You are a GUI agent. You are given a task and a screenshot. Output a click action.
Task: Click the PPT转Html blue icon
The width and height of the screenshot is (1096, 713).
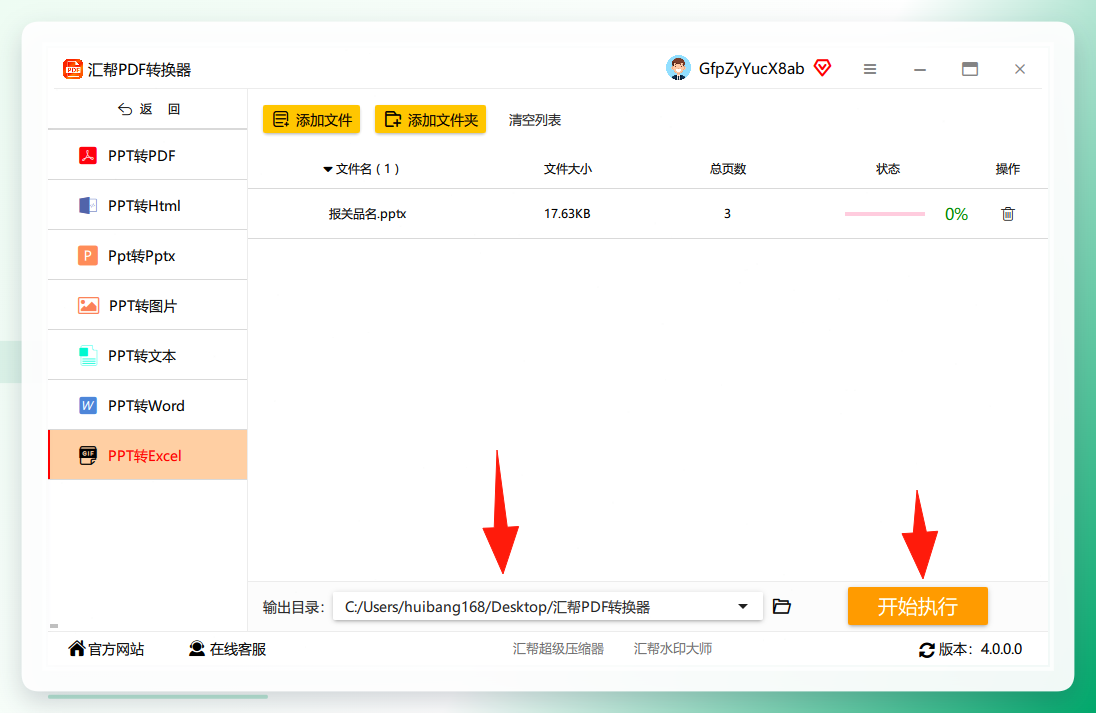click(x=87, y=206)
